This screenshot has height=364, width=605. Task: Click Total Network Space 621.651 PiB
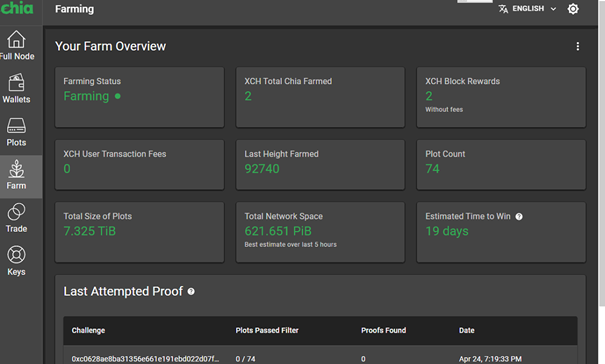tap(278, 231)
